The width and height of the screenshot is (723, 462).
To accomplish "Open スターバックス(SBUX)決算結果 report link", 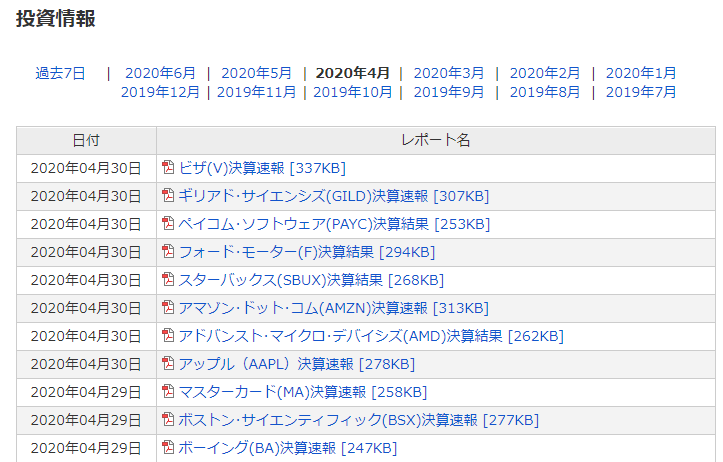I will click(x=311, y=280).
